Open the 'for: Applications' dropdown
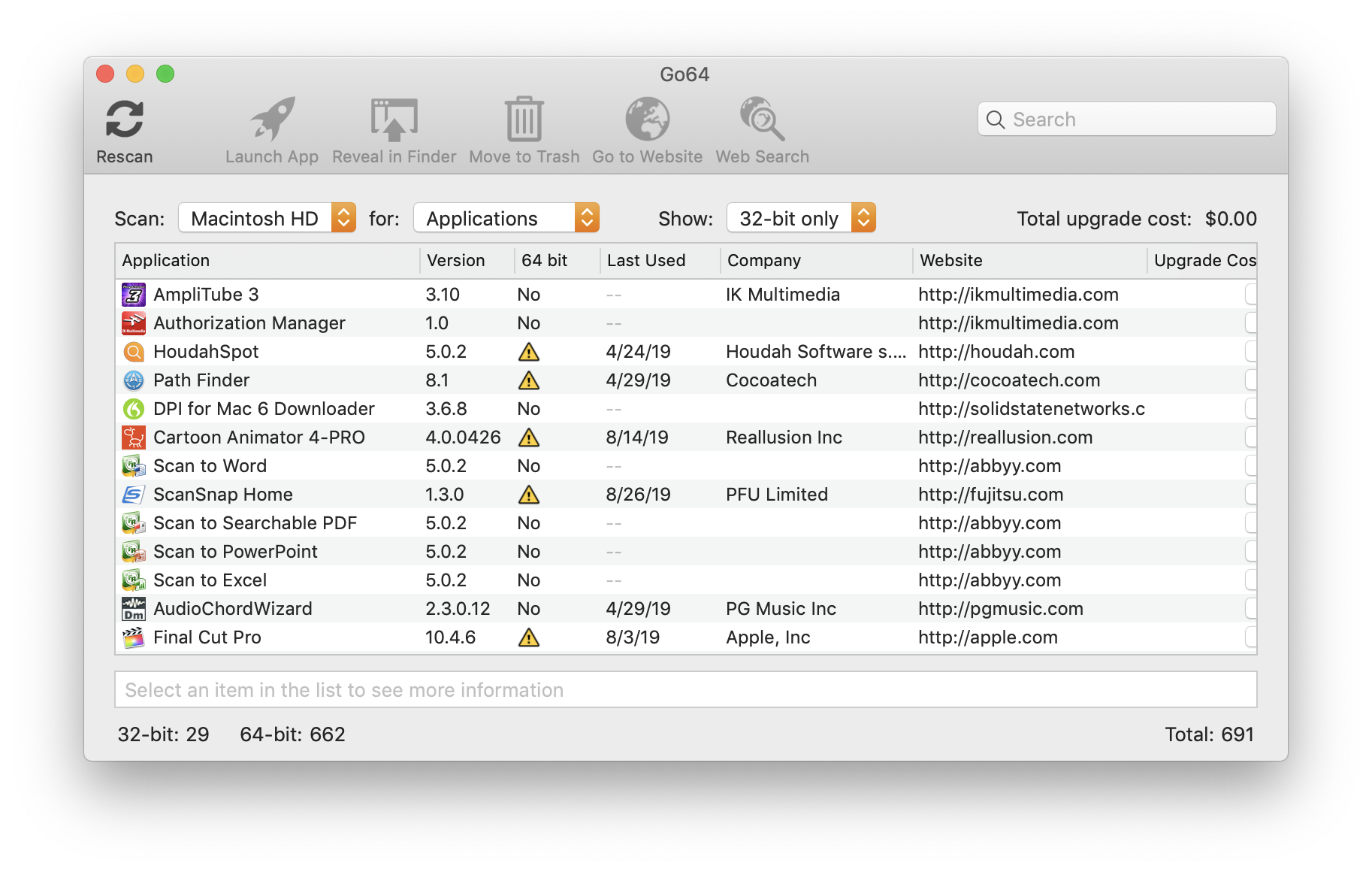Image resolution: width=1372 pixels, height=872 pixels. [506, 218]
